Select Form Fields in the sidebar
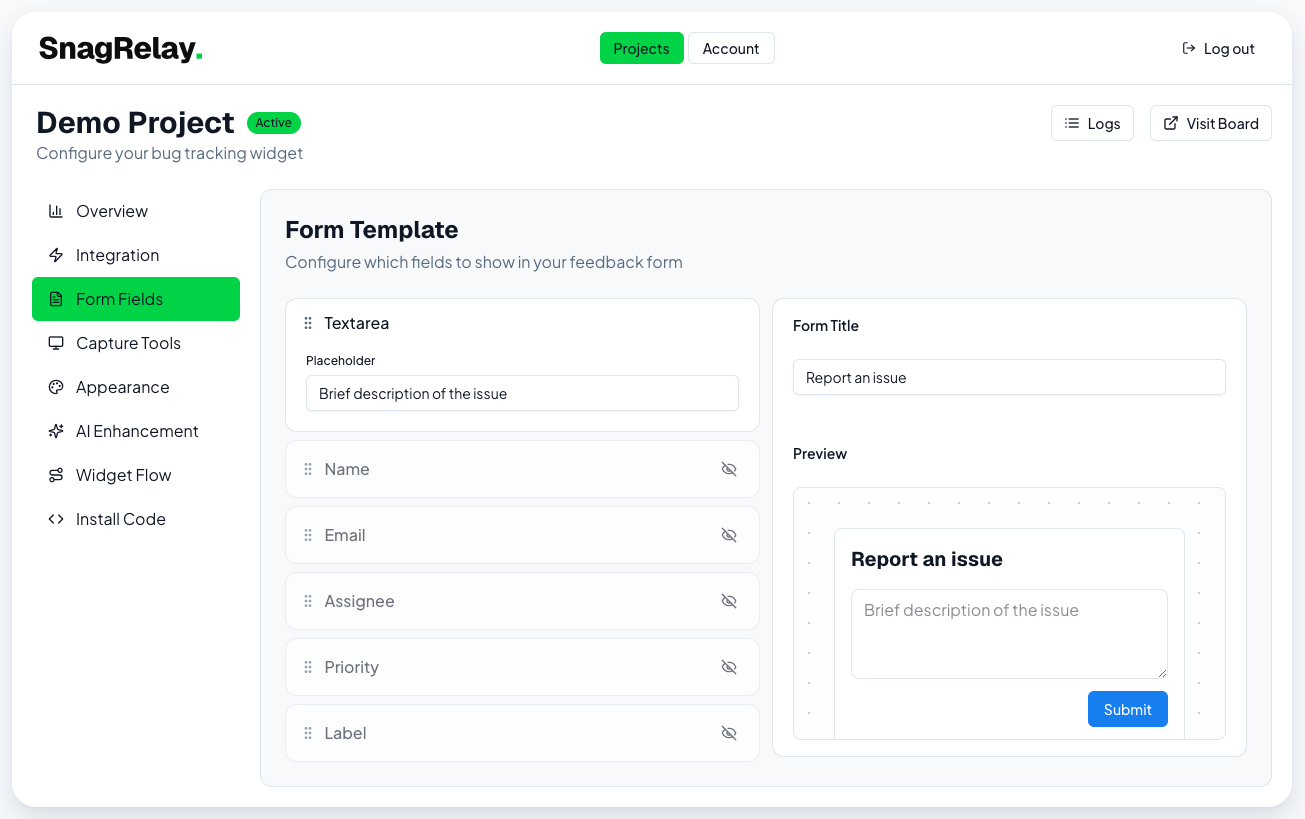 [136, 299]
